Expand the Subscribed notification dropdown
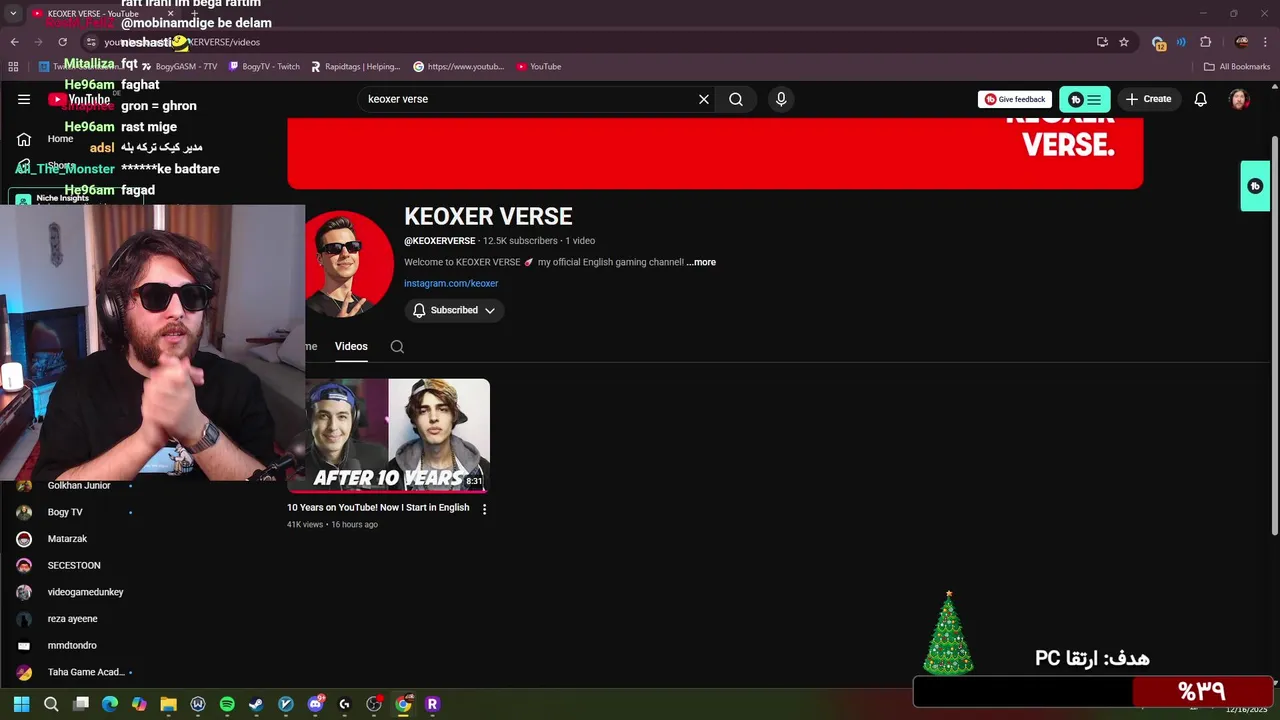The width and height of the screenshot is (1280, 720). [454, 310]
